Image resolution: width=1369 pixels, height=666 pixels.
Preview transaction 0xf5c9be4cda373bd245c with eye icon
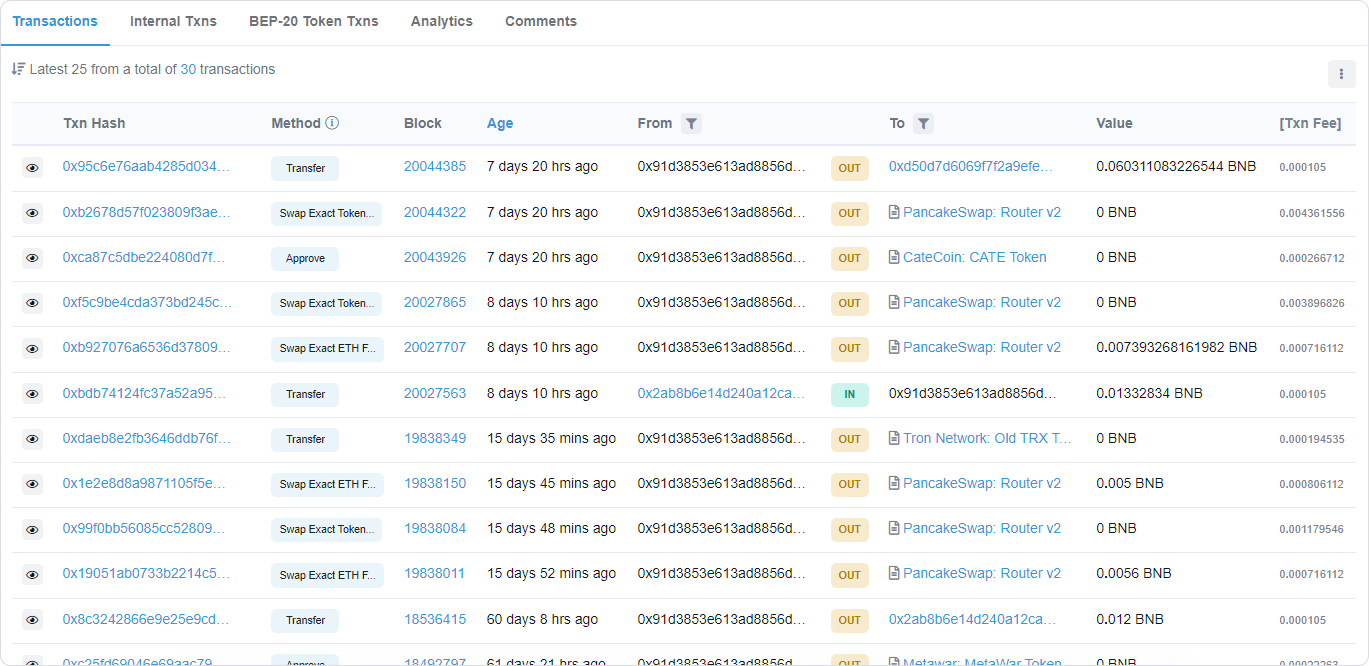coord(33,303)
